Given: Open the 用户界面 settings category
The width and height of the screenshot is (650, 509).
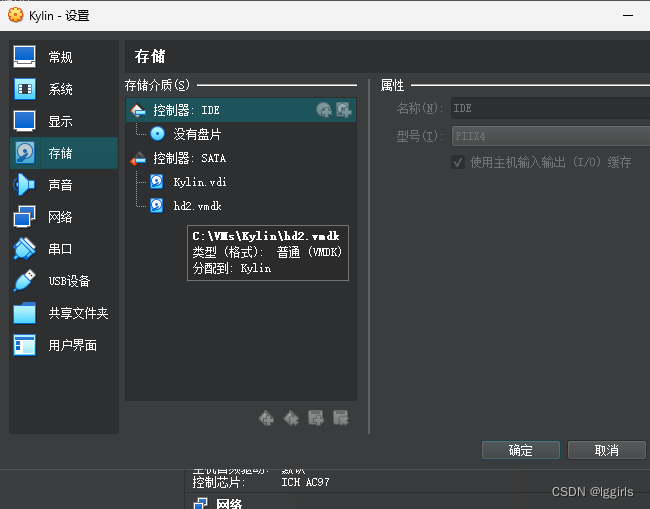Looking at the screenshot, I should point(64,345).
